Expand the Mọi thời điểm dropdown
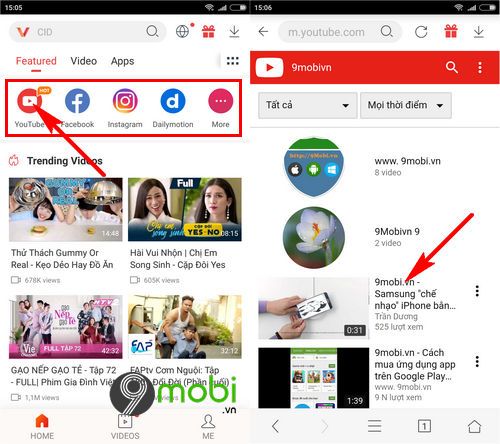 tap(406, 105)
